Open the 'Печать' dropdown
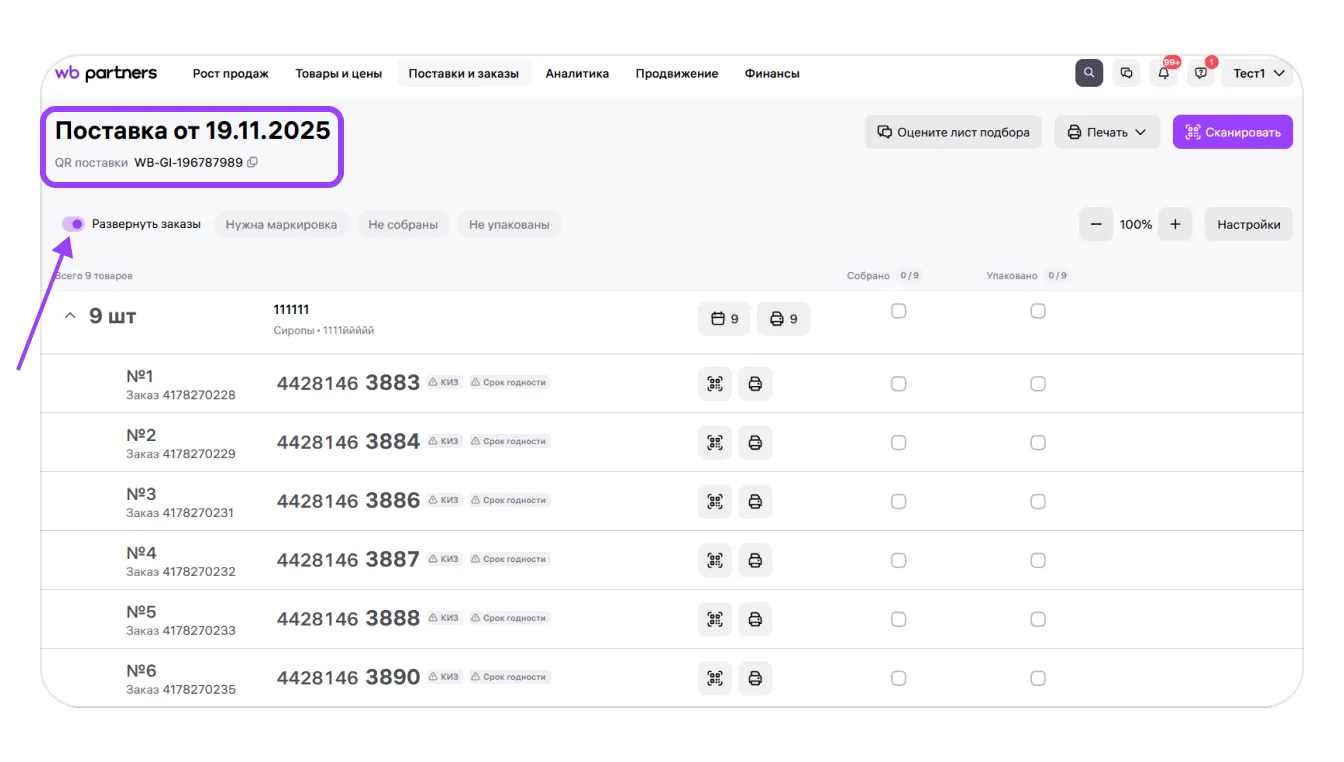This screenshot has height=762, width=1344. (1106, 132)
